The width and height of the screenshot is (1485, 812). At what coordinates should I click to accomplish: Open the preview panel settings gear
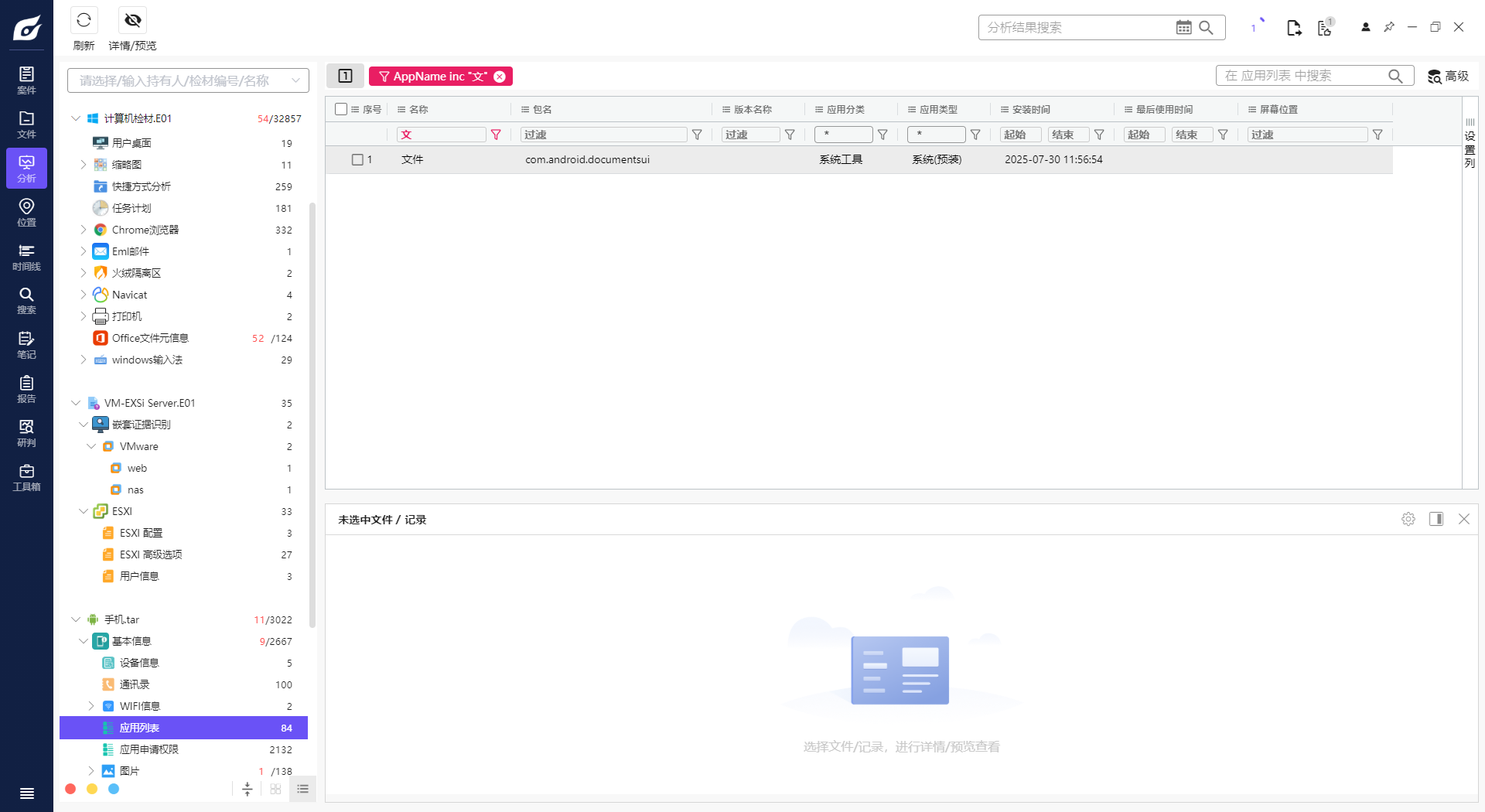tap(1408, 519)
